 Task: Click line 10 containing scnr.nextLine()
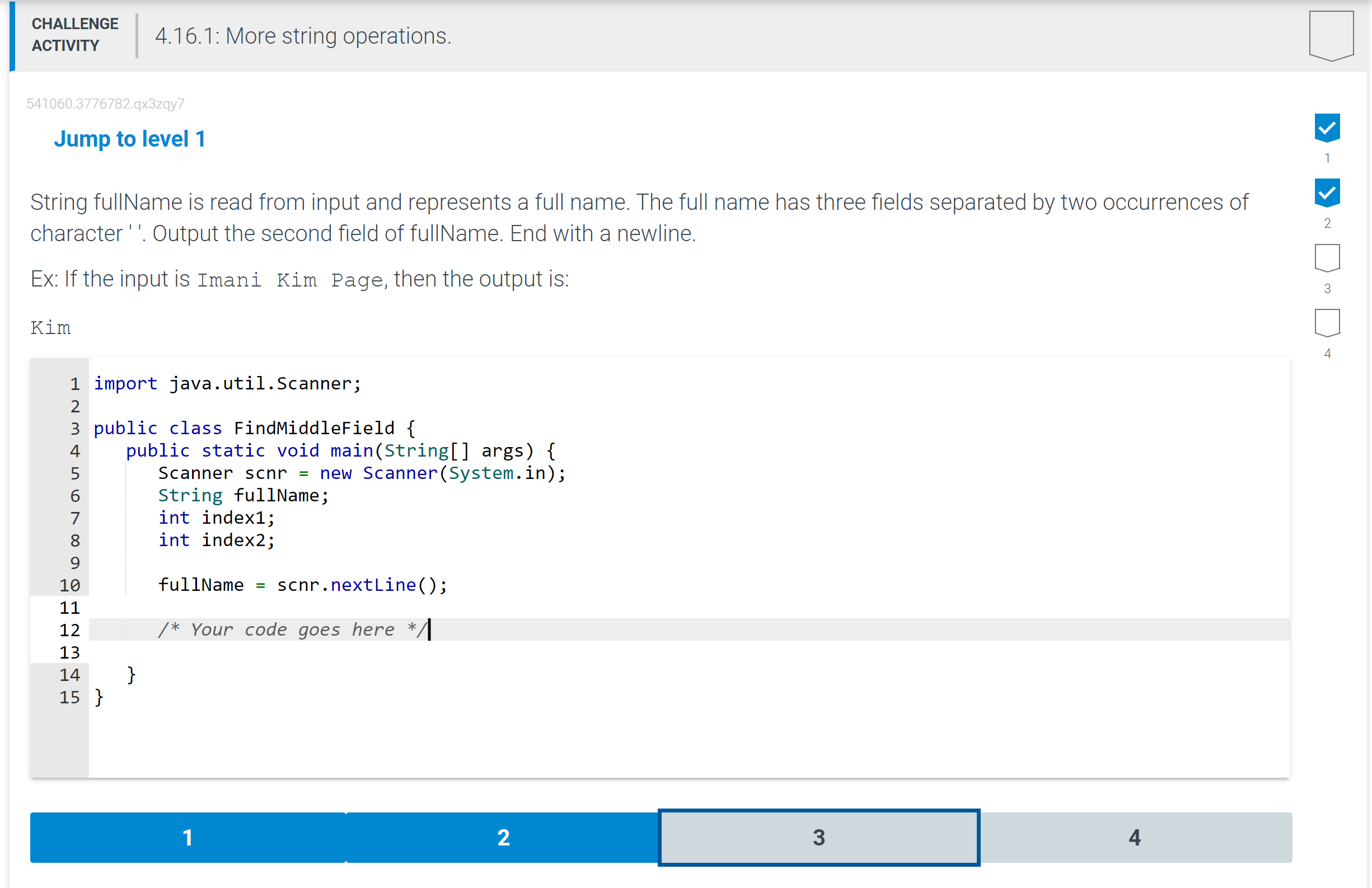[302, 585]
